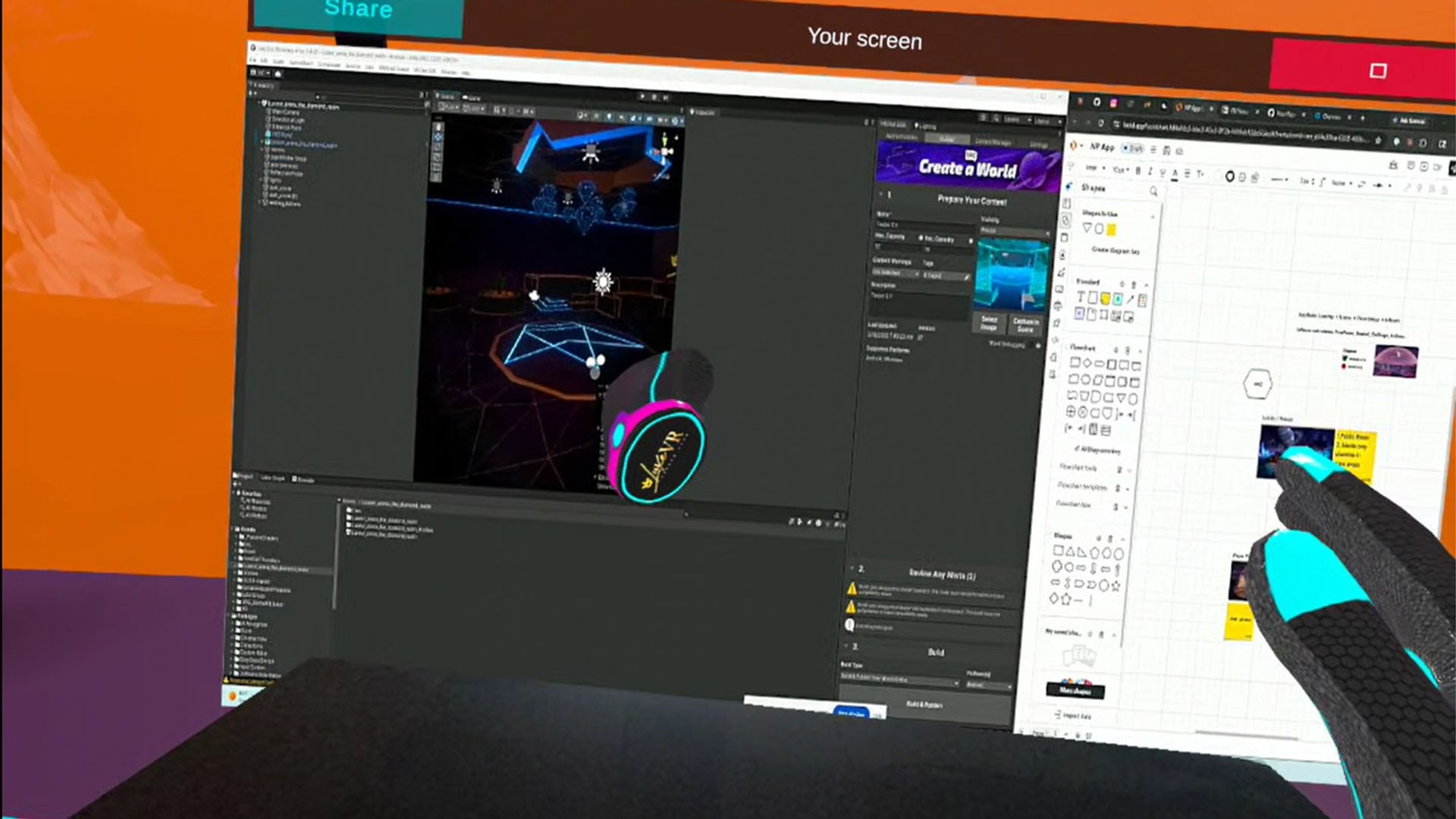Switch to the Game tab in Unity
The width and height of the screenshot is (1456, 819).
pos(472,97)
